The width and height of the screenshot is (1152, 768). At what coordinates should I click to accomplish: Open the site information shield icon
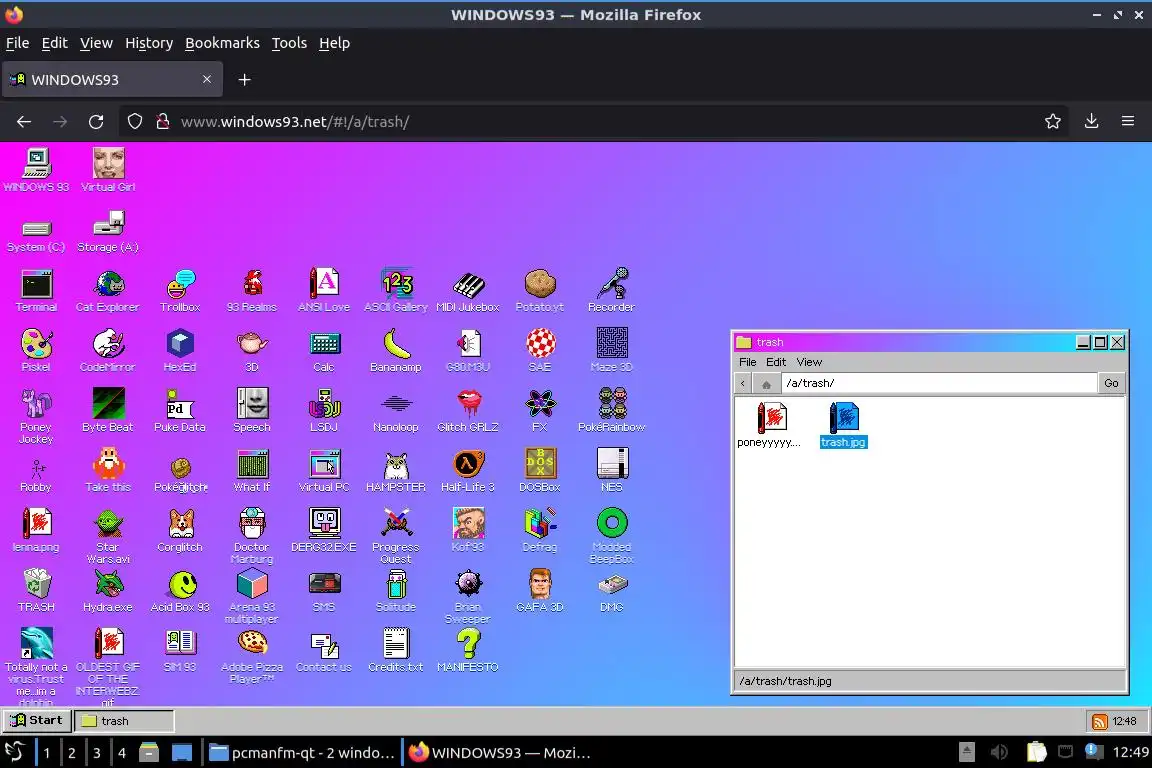134,122
